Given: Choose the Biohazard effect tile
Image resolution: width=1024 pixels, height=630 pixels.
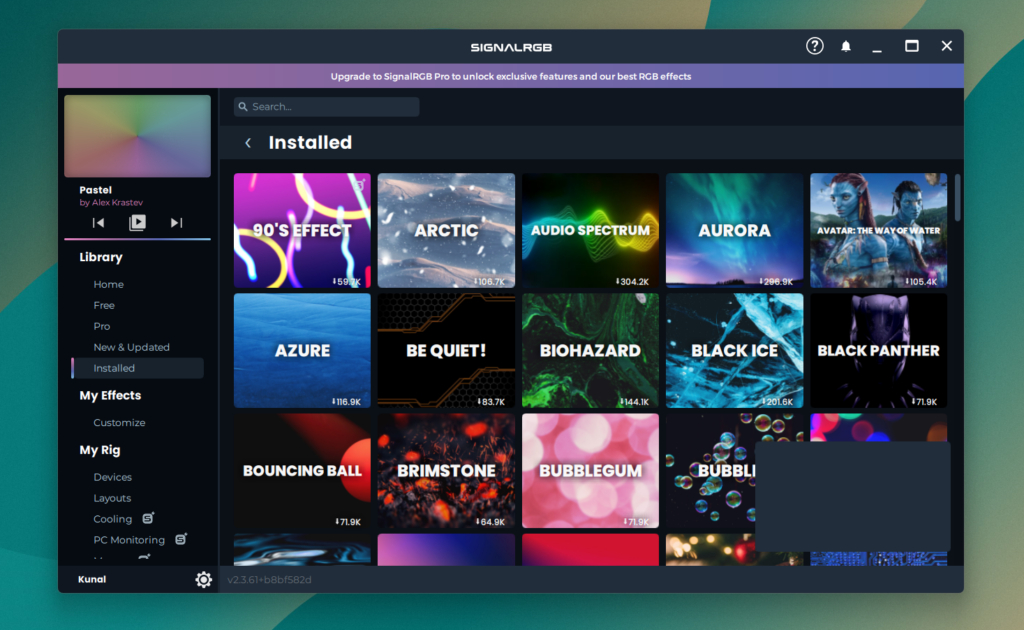Looking at the screenshot, I should tap(590, 350).
